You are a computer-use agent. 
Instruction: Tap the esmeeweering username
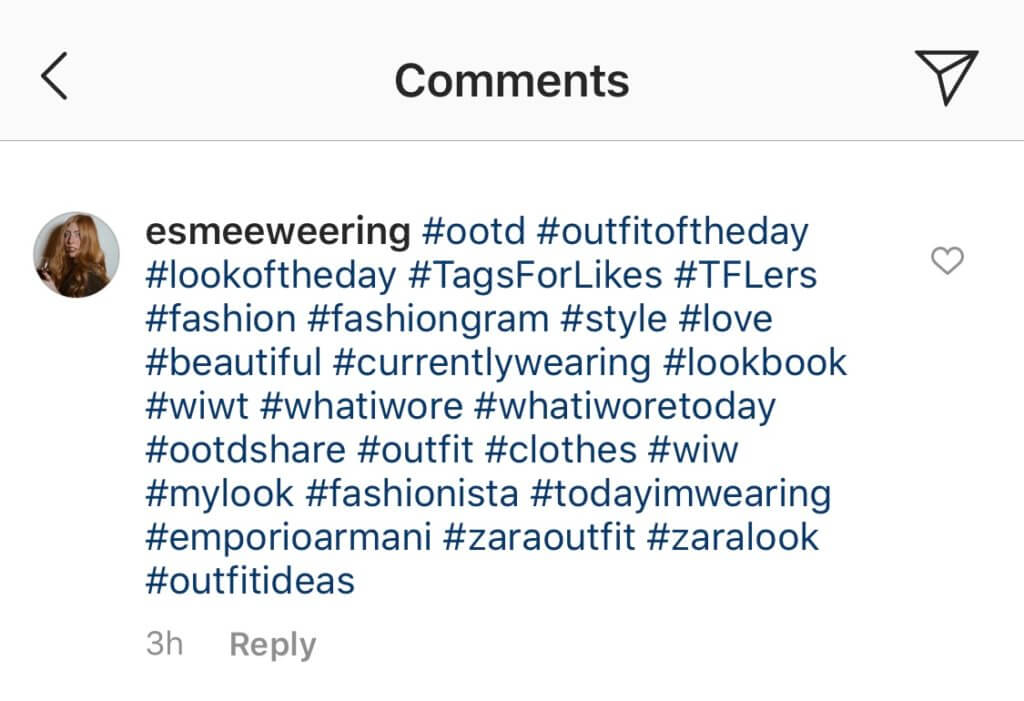pos(278,232)
